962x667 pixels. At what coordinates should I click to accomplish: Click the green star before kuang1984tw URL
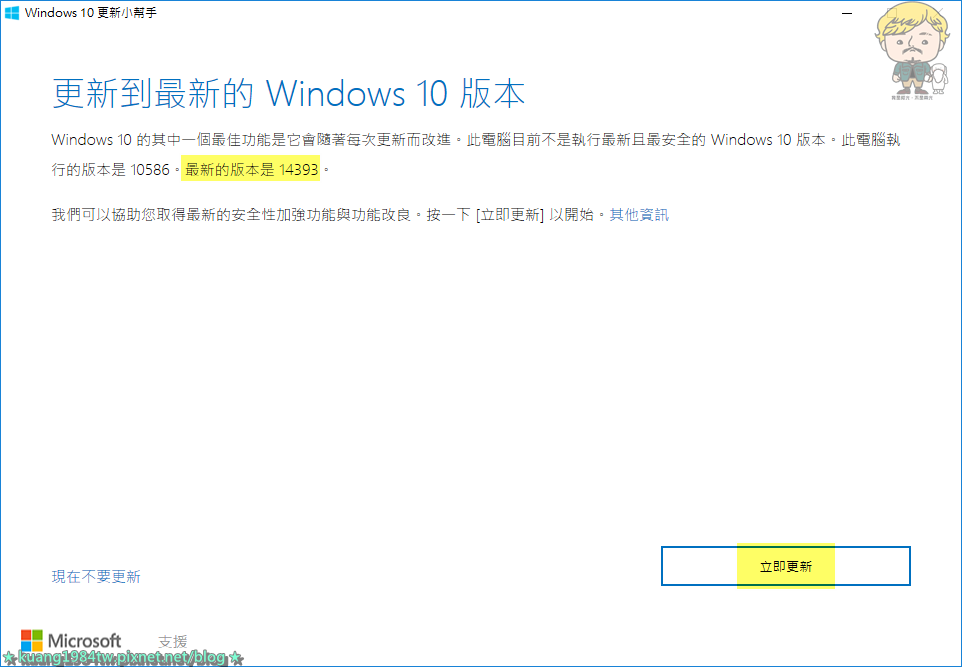(9, 658)
